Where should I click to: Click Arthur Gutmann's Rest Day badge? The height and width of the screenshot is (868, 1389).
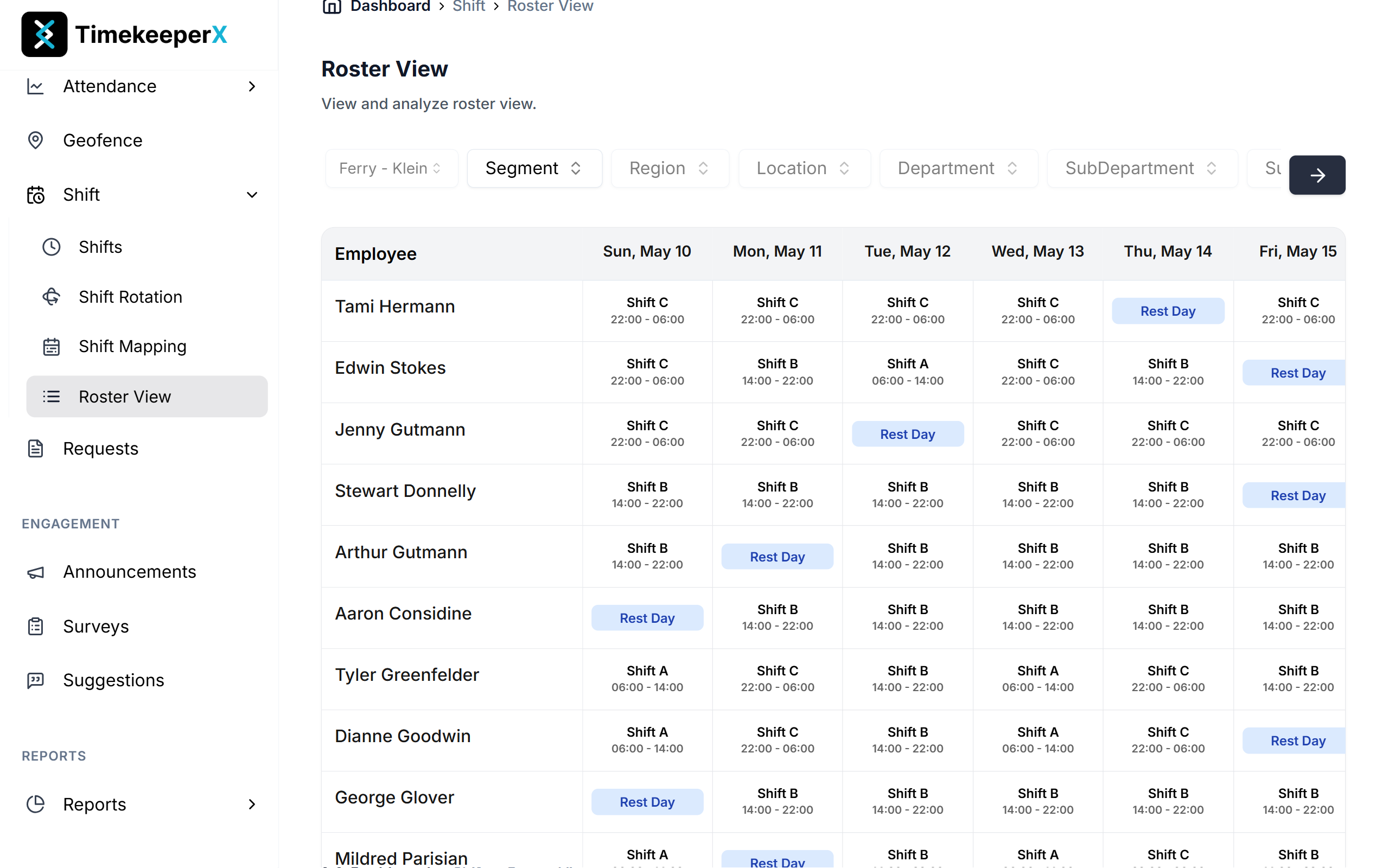777,556
